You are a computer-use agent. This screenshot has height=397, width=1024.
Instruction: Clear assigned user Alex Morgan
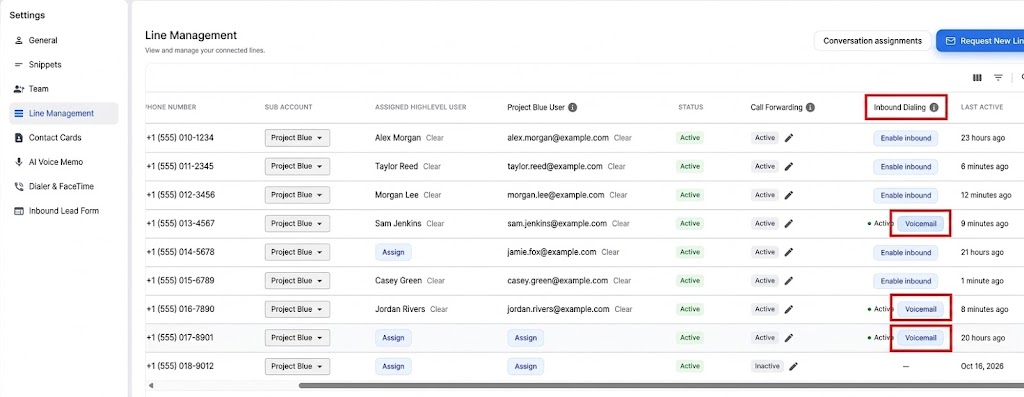(435, 138)
